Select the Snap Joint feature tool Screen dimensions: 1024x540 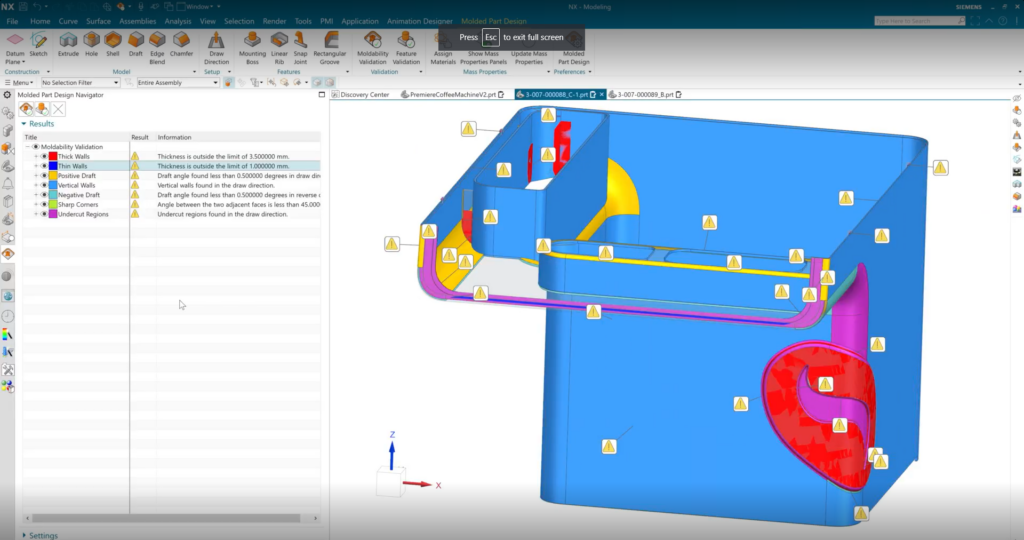click(x=301, y=44)
